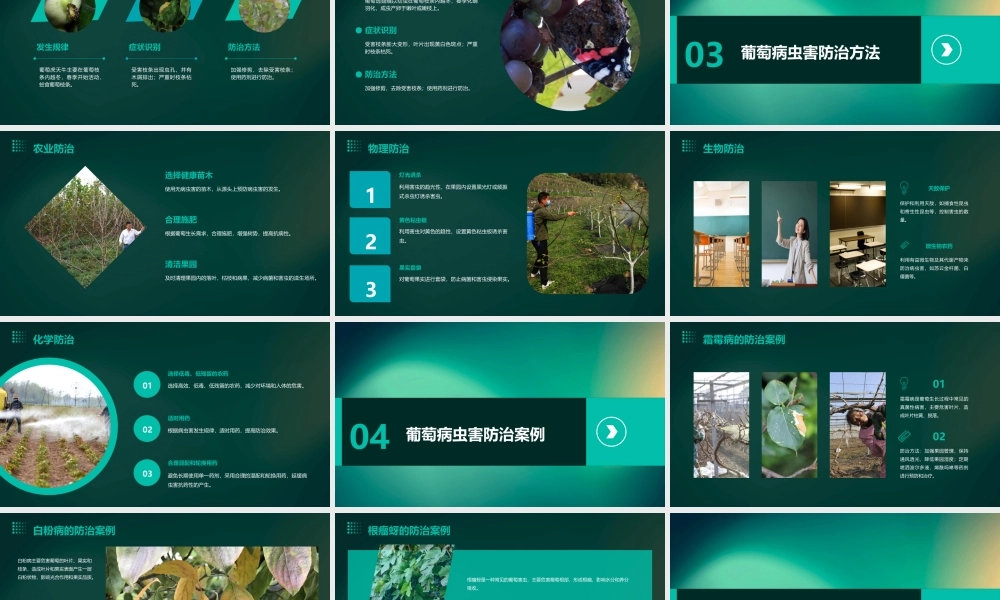Select the circular field spraying photo in 化学防治 slide
The image size is (1000, 600).
tap(53, 427)
